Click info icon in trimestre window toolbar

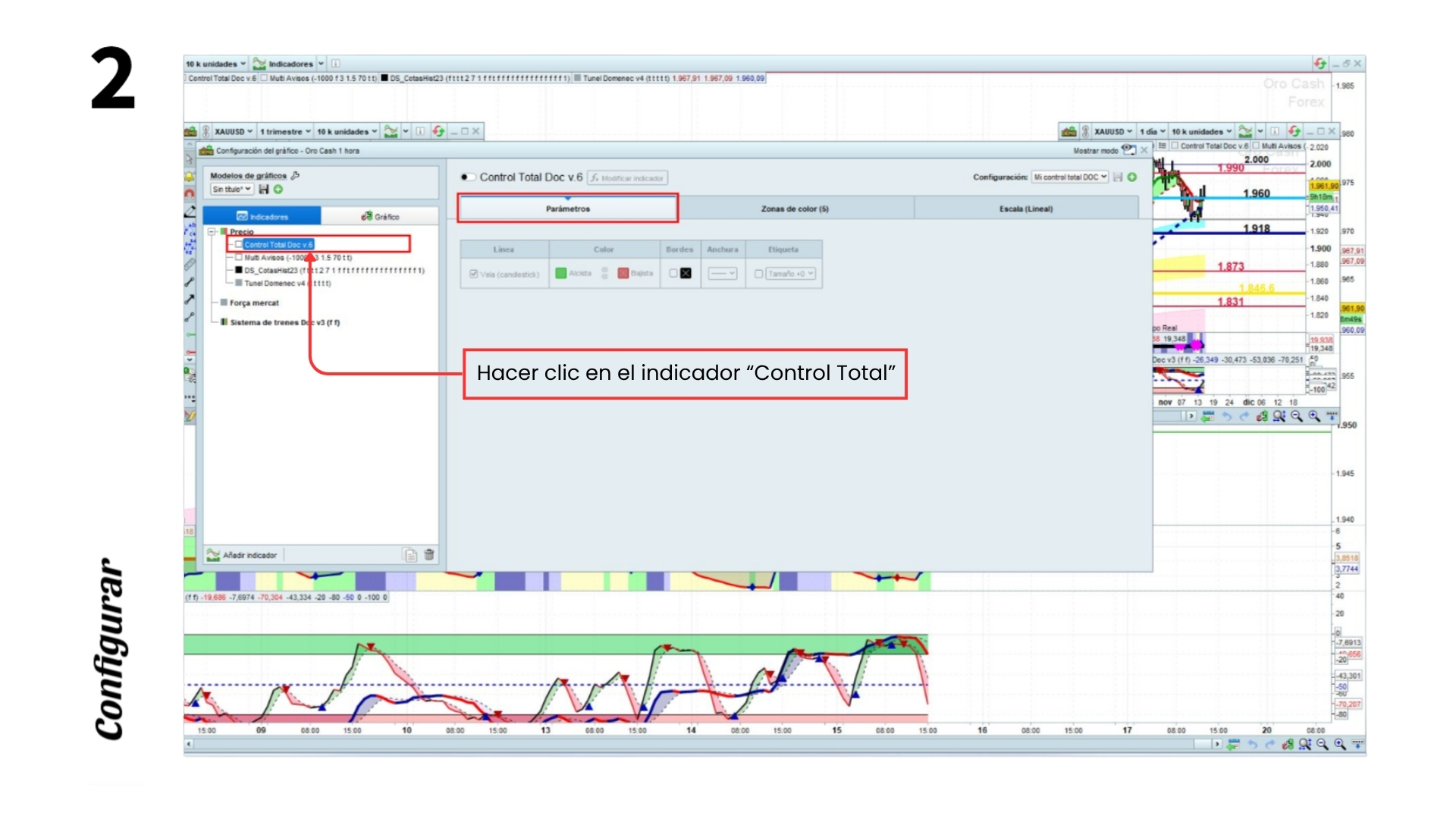420,131
